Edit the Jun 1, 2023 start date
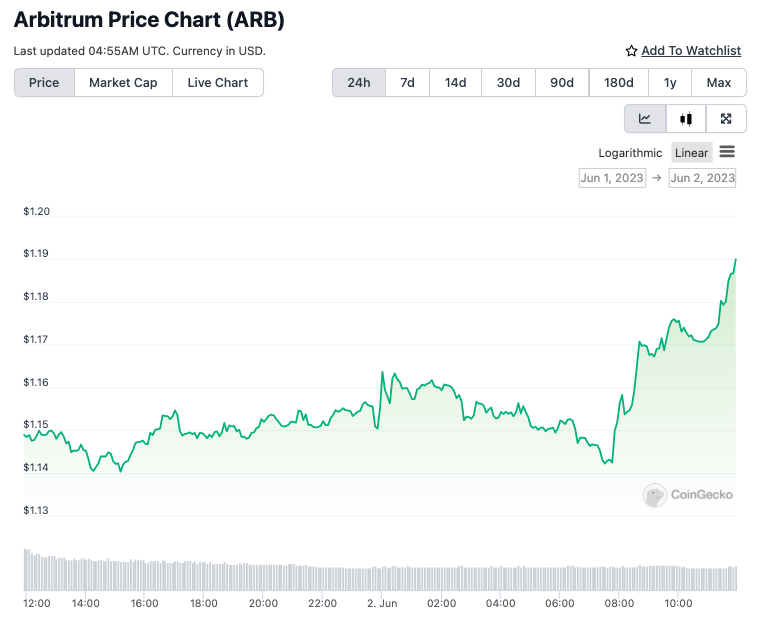The image size is (760, 622). [612, 178]
